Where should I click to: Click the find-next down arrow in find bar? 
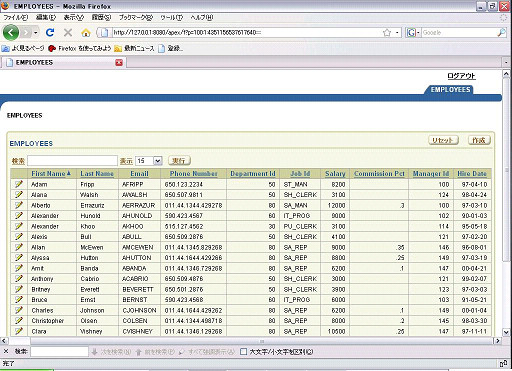click(x=95, y=352)
